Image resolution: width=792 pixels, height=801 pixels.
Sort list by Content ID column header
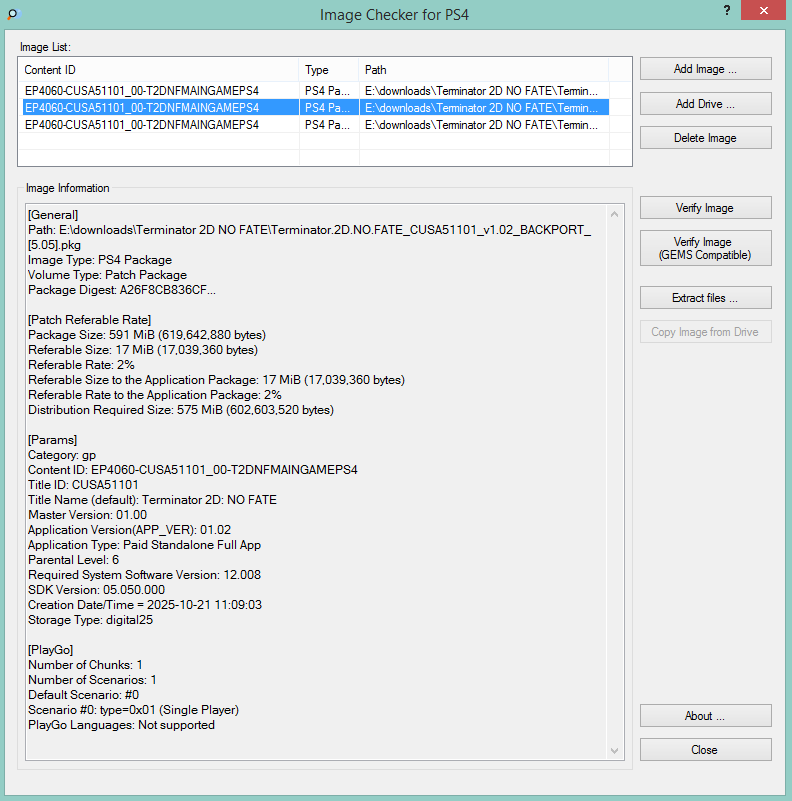click(160, 70)
